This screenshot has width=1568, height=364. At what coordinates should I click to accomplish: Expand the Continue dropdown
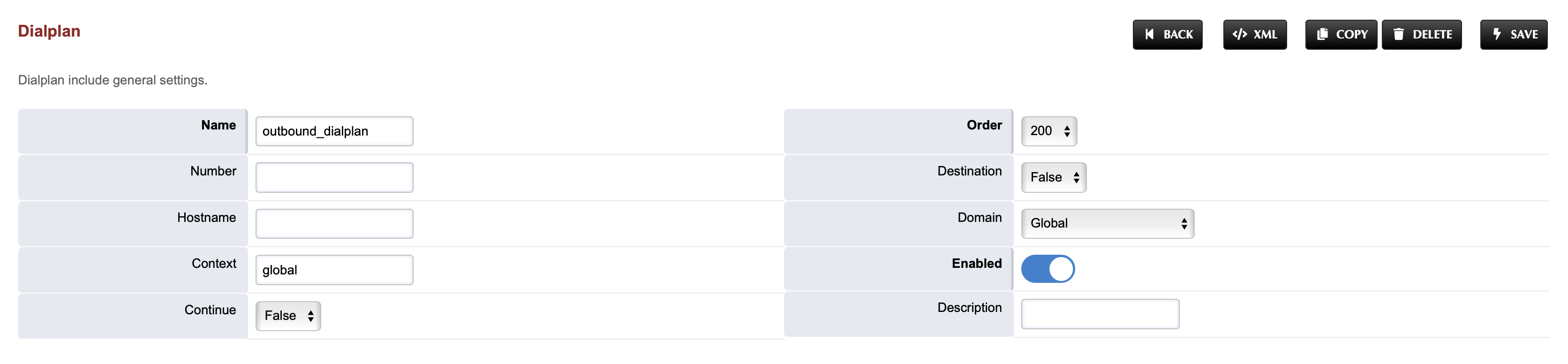click(288, 316)
